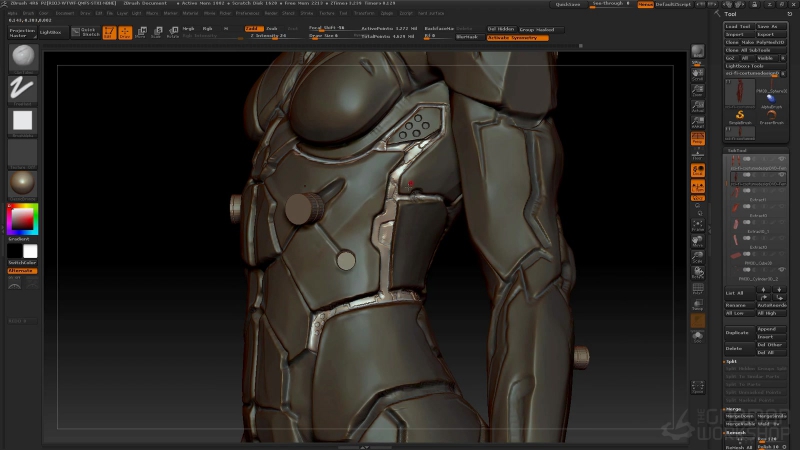Open the Preferences menu

tap(247, 13)
